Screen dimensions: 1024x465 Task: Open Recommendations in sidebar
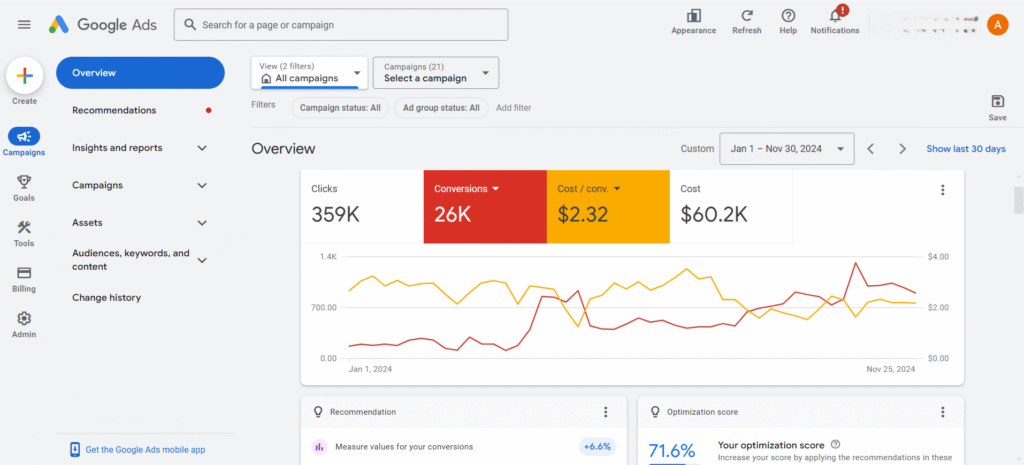pyautogui.click(x=114, y=110)
